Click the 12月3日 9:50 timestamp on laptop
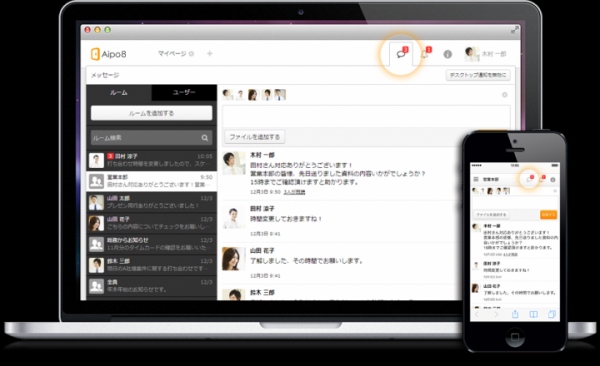Image resolution: width=600 pixels, height=366 pixels. coord(265,192)
